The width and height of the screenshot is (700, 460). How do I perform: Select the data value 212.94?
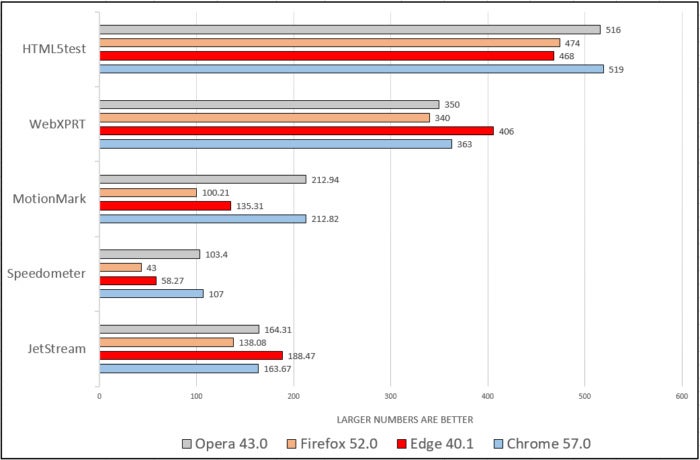tap(325, 180)
